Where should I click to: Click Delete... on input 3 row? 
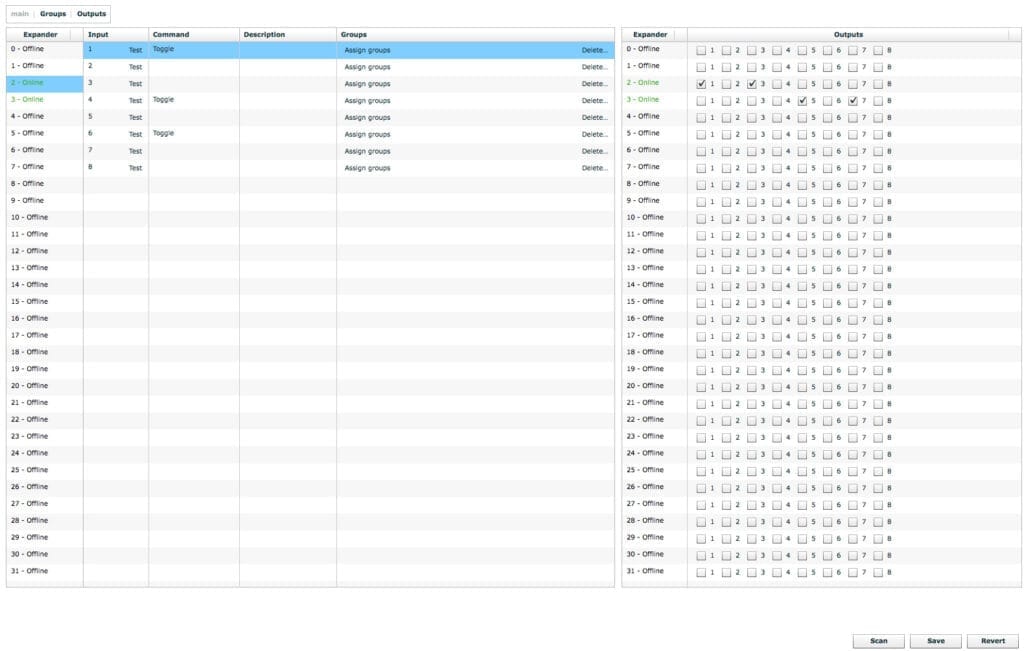pos(594,84)
